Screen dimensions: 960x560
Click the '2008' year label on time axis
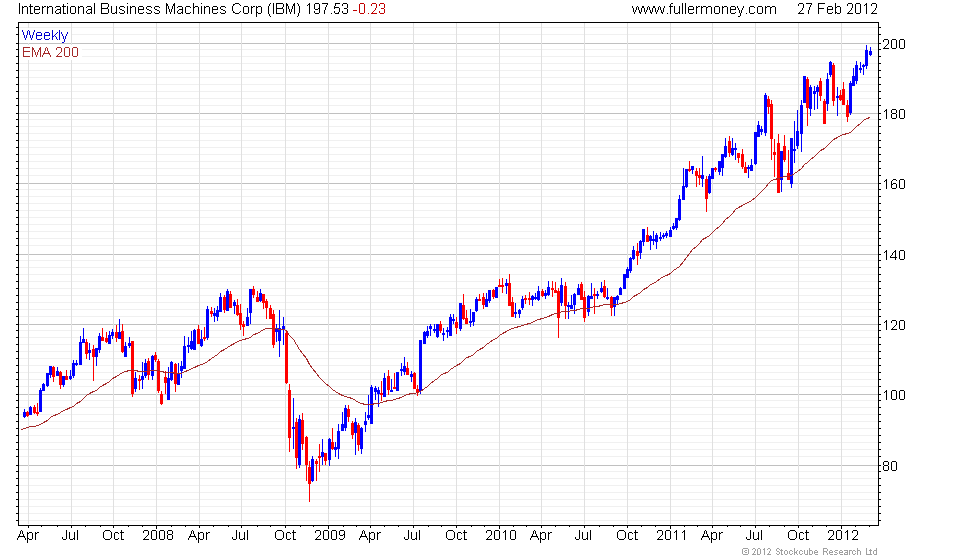(x=158, y=536)
